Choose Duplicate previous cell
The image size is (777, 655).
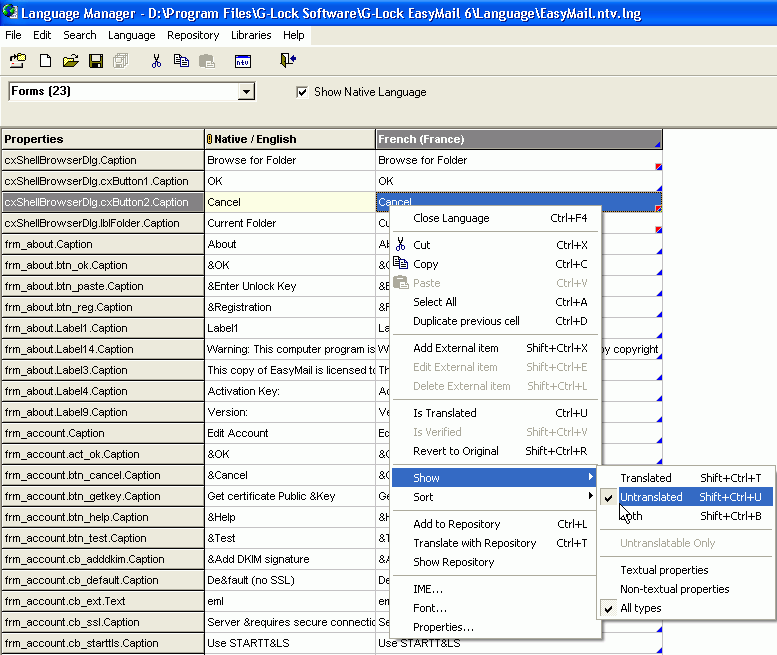pos(495,321)
